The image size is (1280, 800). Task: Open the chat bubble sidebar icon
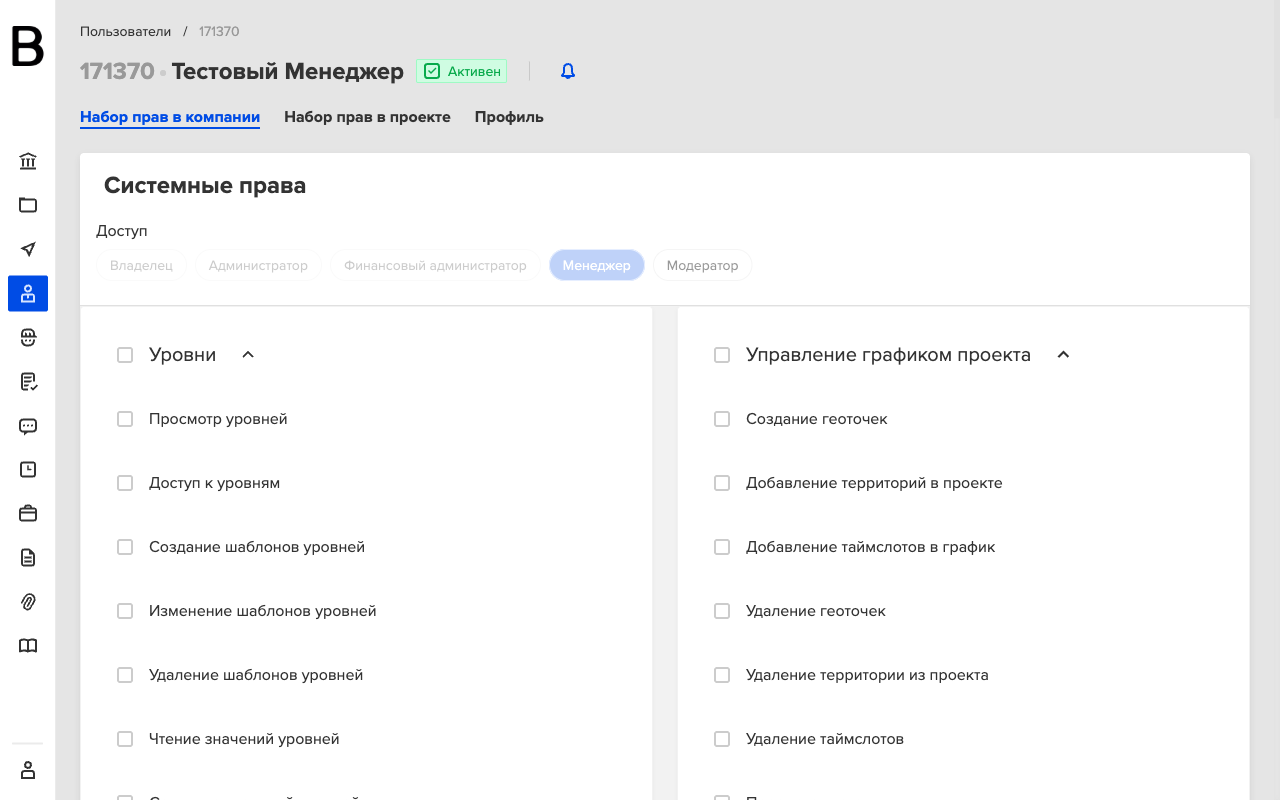point(28,426)
